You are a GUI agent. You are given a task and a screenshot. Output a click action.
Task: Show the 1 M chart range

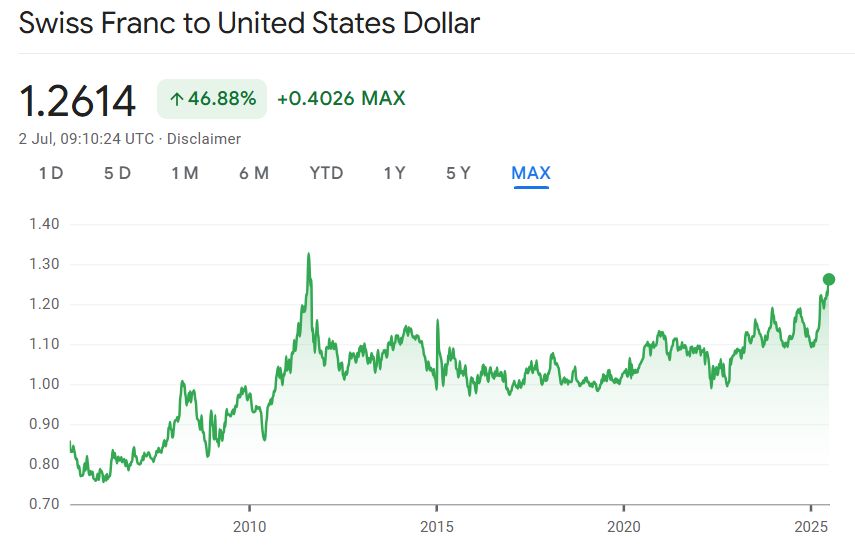pyautogui.click(x=185, y=173)
